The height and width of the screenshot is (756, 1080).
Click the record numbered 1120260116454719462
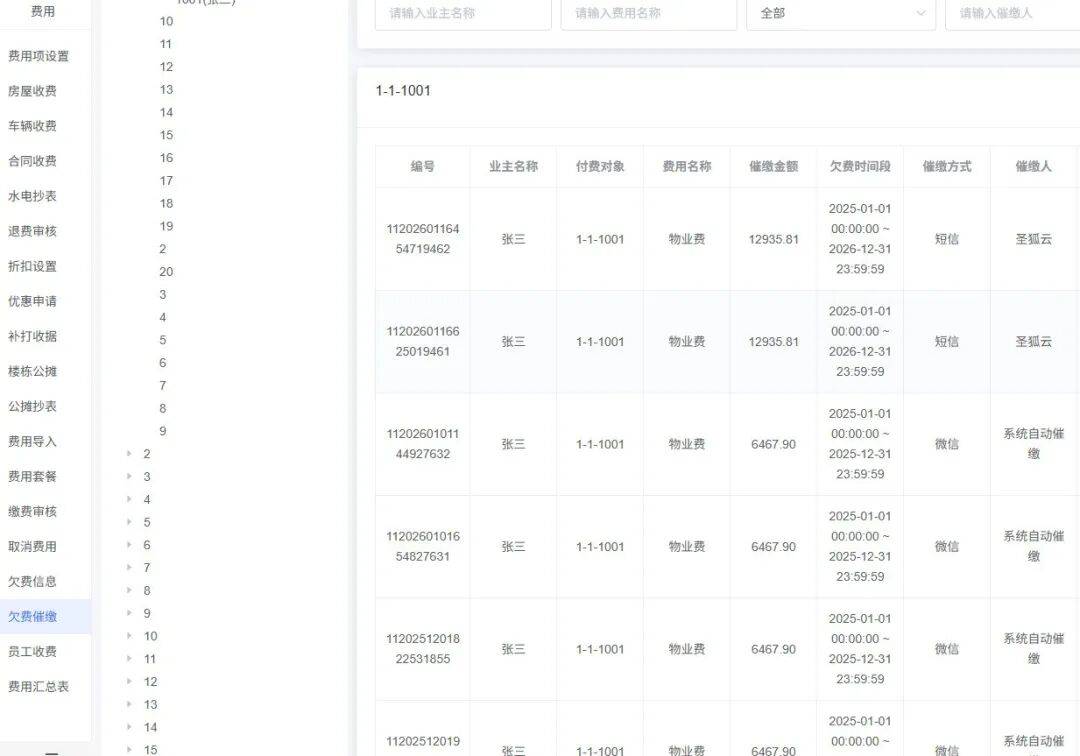coord(423,239)
